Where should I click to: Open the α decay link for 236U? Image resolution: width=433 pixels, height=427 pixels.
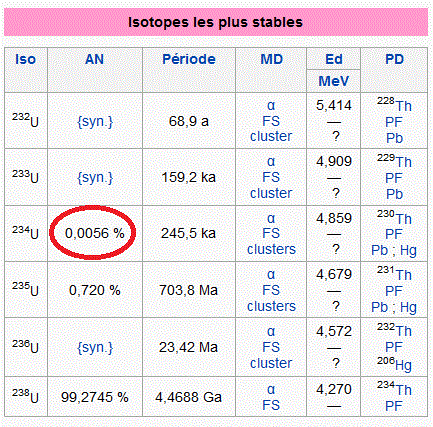(x=271, y=332)
